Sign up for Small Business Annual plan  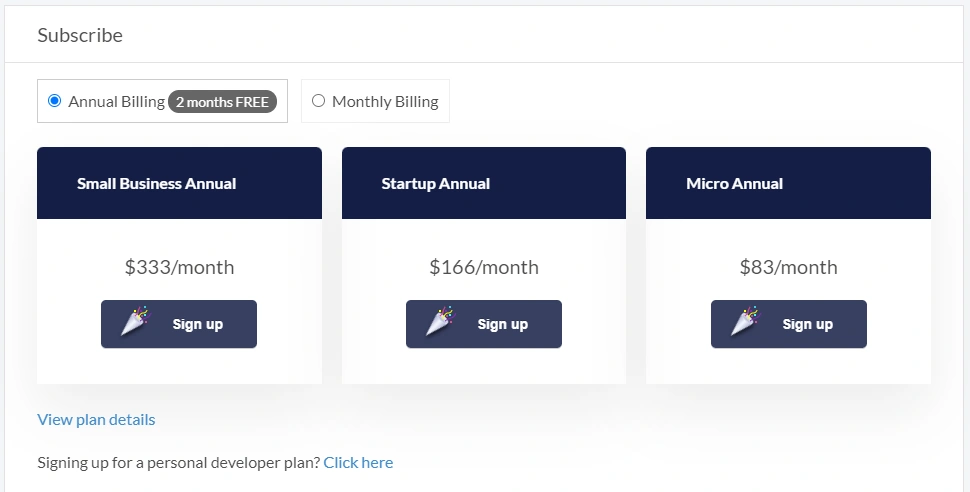[179, 324]
